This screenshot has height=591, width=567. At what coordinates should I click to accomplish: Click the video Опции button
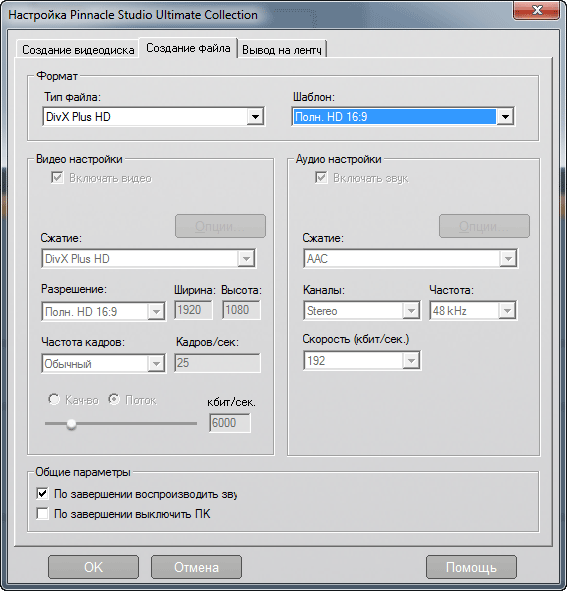(x=220, y=226)
